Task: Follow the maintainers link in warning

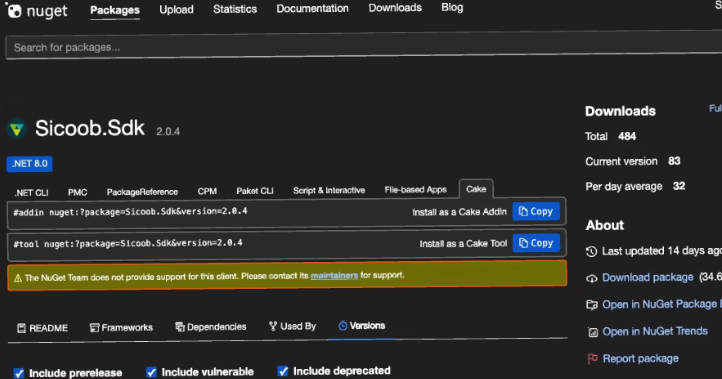Action: click(x=334, y=275)
